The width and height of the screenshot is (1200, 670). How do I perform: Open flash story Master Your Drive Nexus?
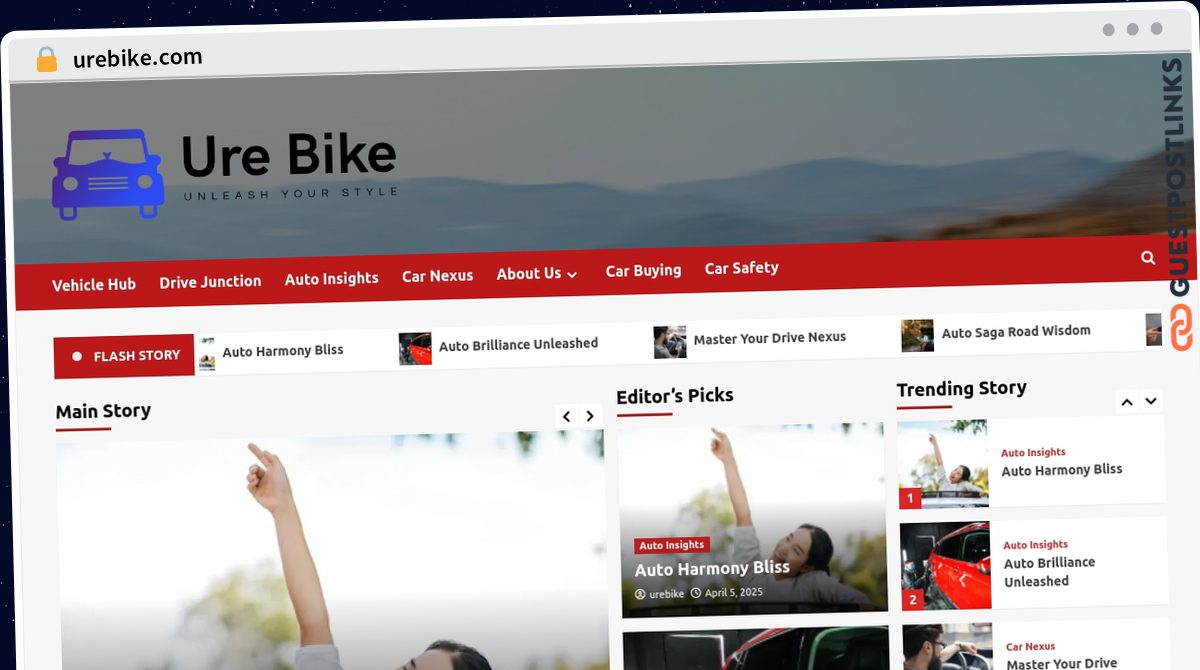769,338
